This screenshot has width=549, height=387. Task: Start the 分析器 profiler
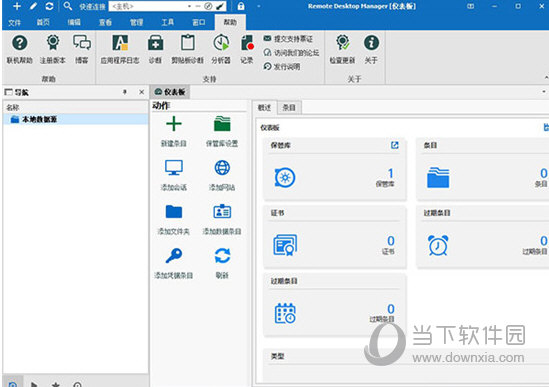[221, 49]
